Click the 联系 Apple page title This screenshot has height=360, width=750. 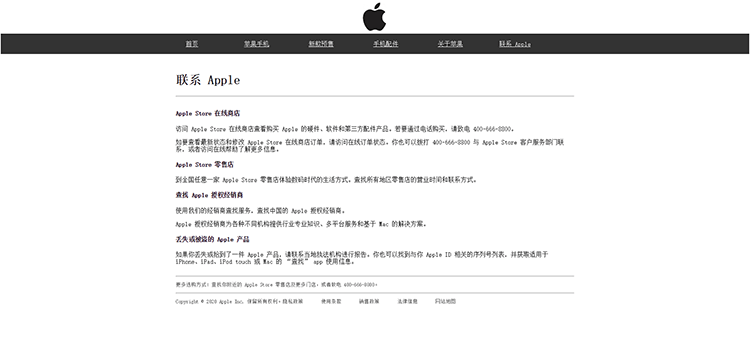pyautogui.click(x=208, y=80)
